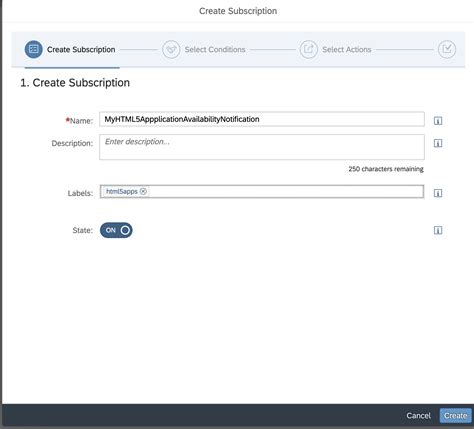This screenshot has height=429, width=474.
Task: Click the final review checkmark step icon
Action: (x=447, y=49)
